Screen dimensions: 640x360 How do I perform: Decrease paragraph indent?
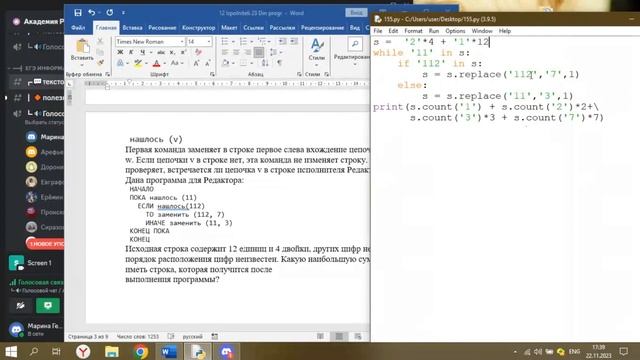(x=282, y=41)
